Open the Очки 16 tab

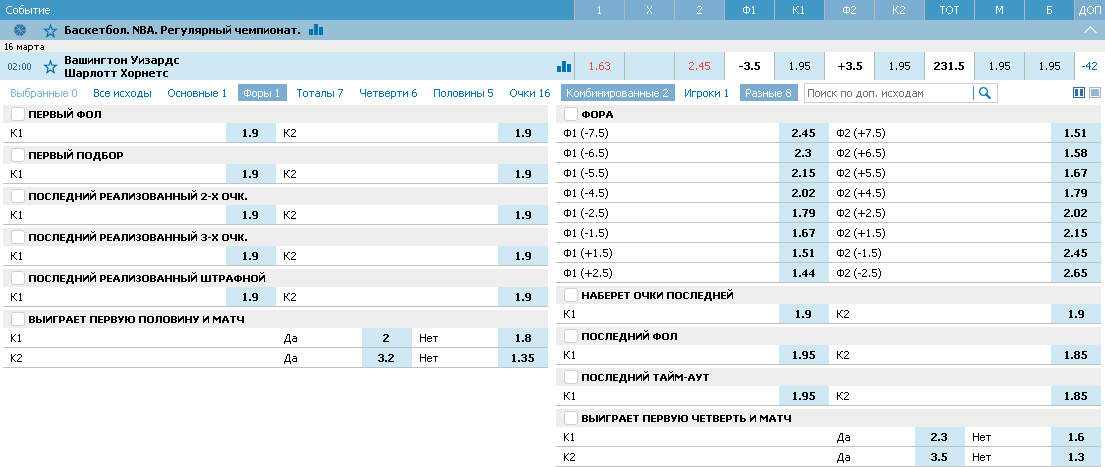click(530, 93)
